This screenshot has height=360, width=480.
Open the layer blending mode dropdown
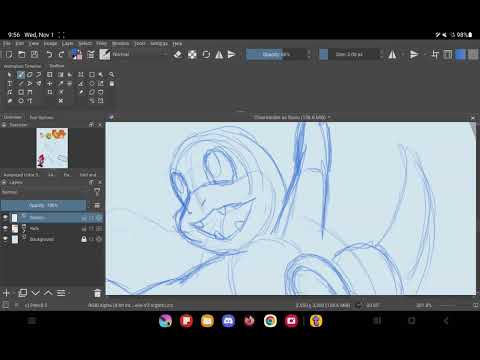(x=46, y=192)
